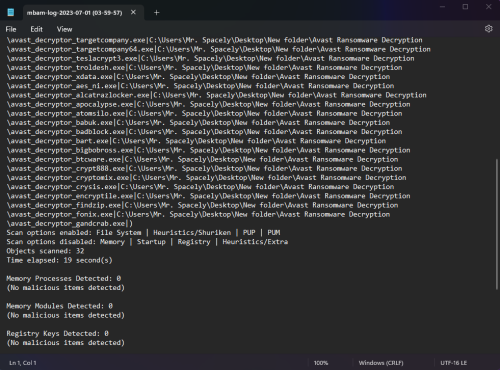Click the avast_decryptor_gandcrab.exe line
Screen dimensions: 500x370
(70, 223)
